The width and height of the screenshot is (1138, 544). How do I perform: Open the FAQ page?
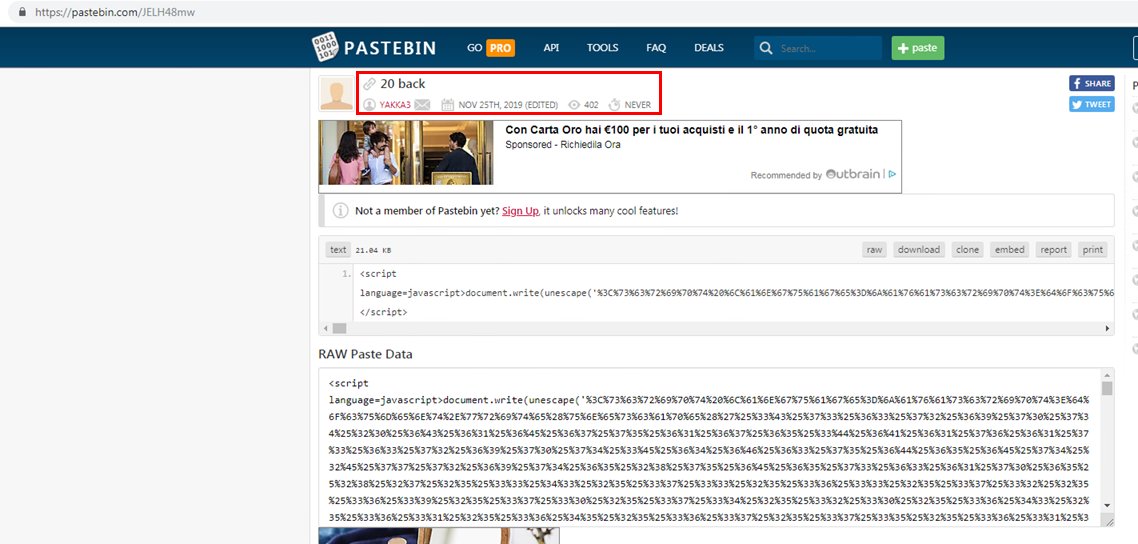pos(656,48)
